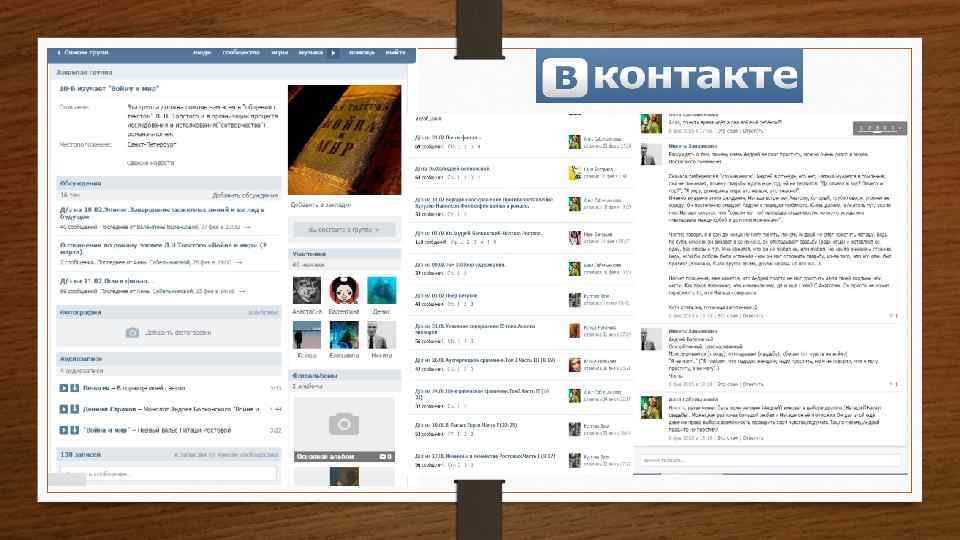
Task: Open the back arrow next to the group list
Action: click(x=59, y=53)
